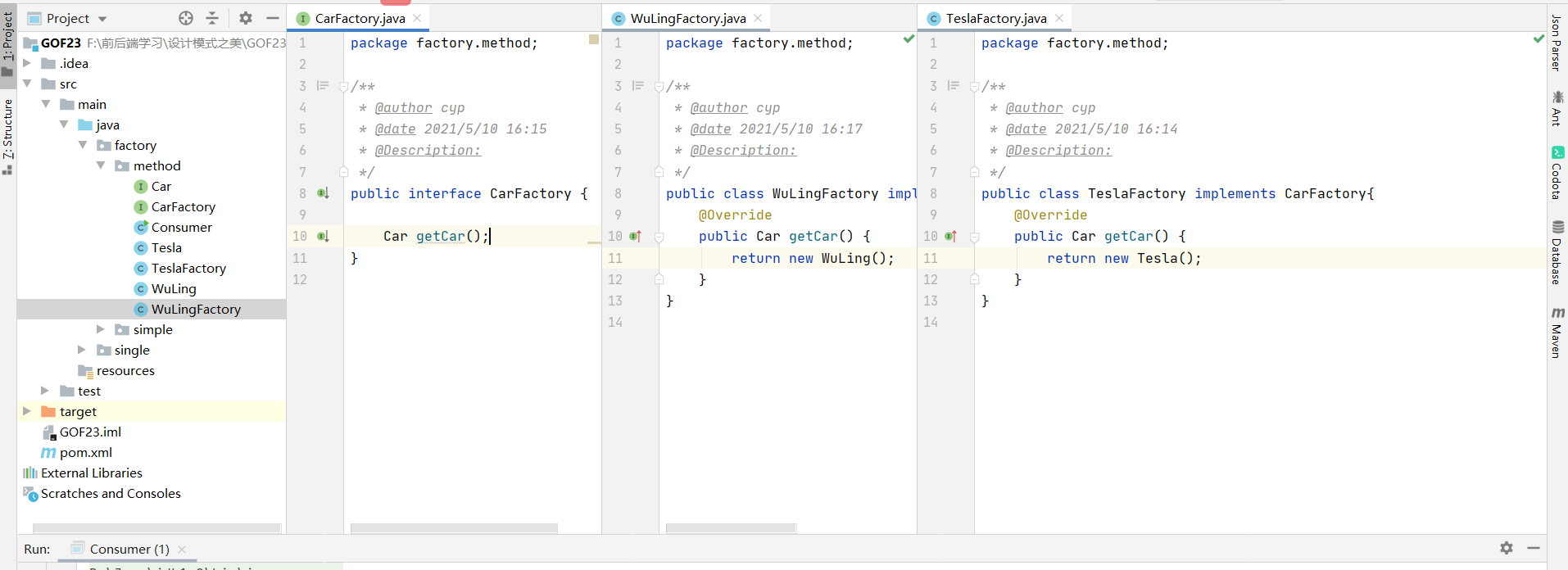Image resolution: width=1568 pixels, height=570 pixels.
Task: Open Run panel settings gear
Action: [x=1506, y=548]
